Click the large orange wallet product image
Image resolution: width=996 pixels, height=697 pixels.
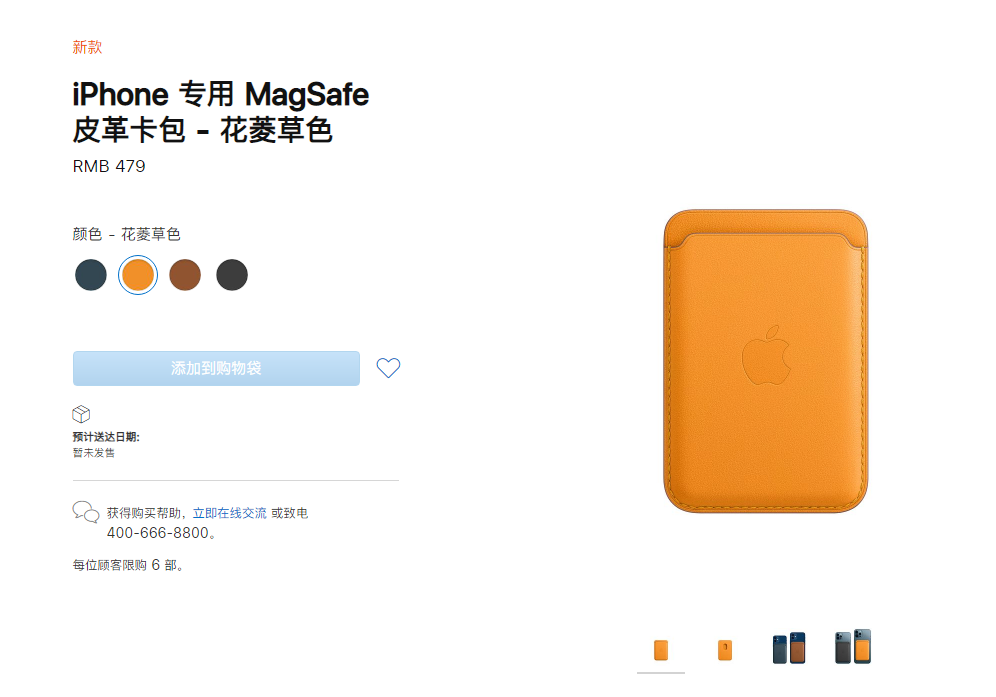pos(765,361)
